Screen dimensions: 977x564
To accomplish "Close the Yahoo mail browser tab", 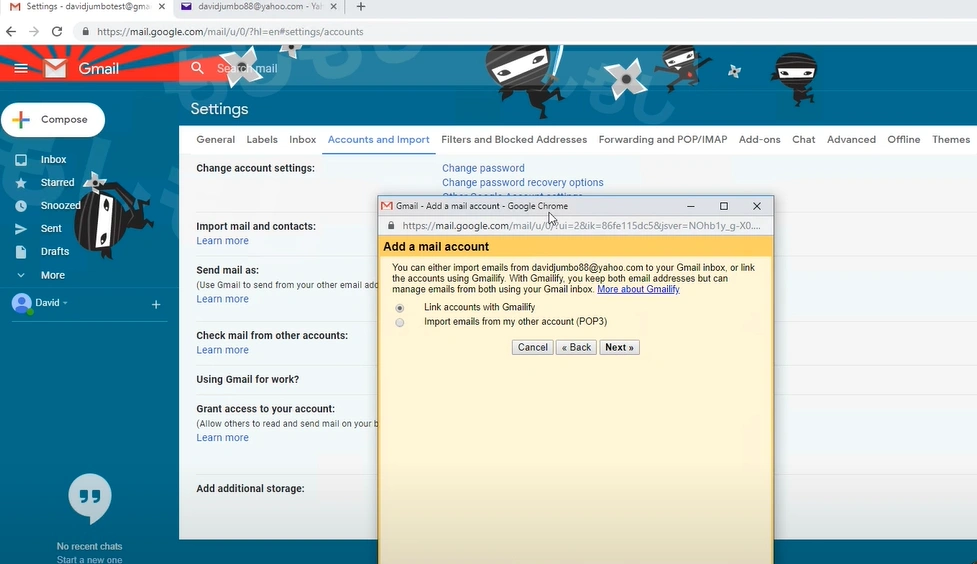I will point(333,7).
